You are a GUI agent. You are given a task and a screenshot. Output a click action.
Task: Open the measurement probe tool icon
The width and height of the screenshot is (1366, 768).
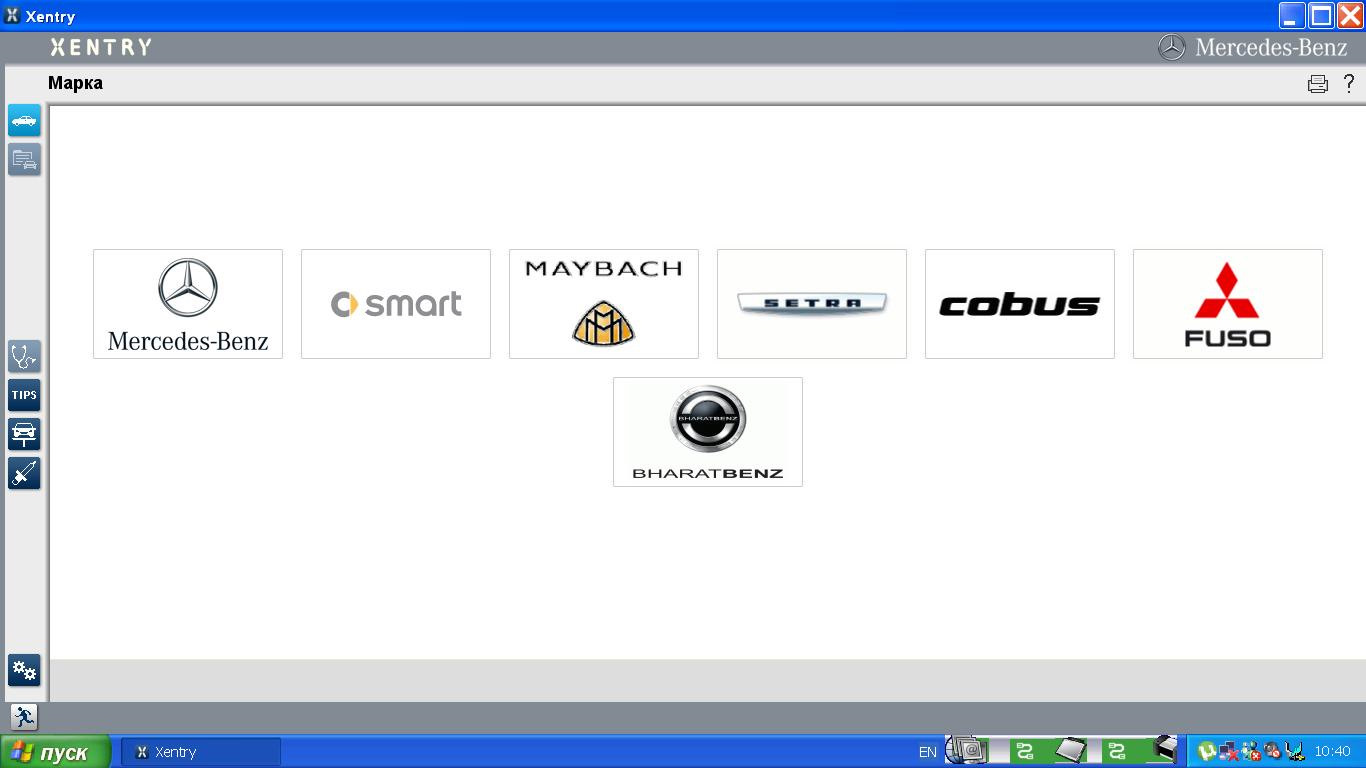point(24,473)
